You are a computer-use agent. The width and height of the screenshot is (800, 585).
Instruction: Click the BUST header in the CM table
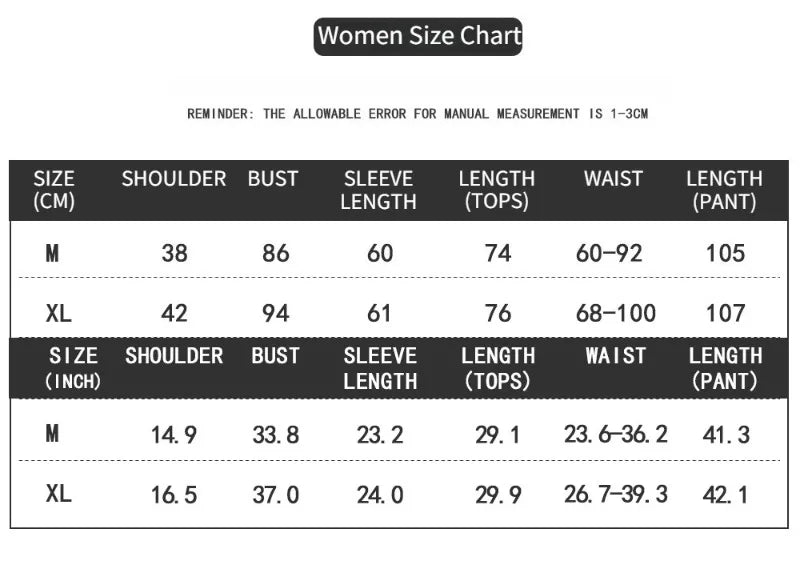pos(273,179)
